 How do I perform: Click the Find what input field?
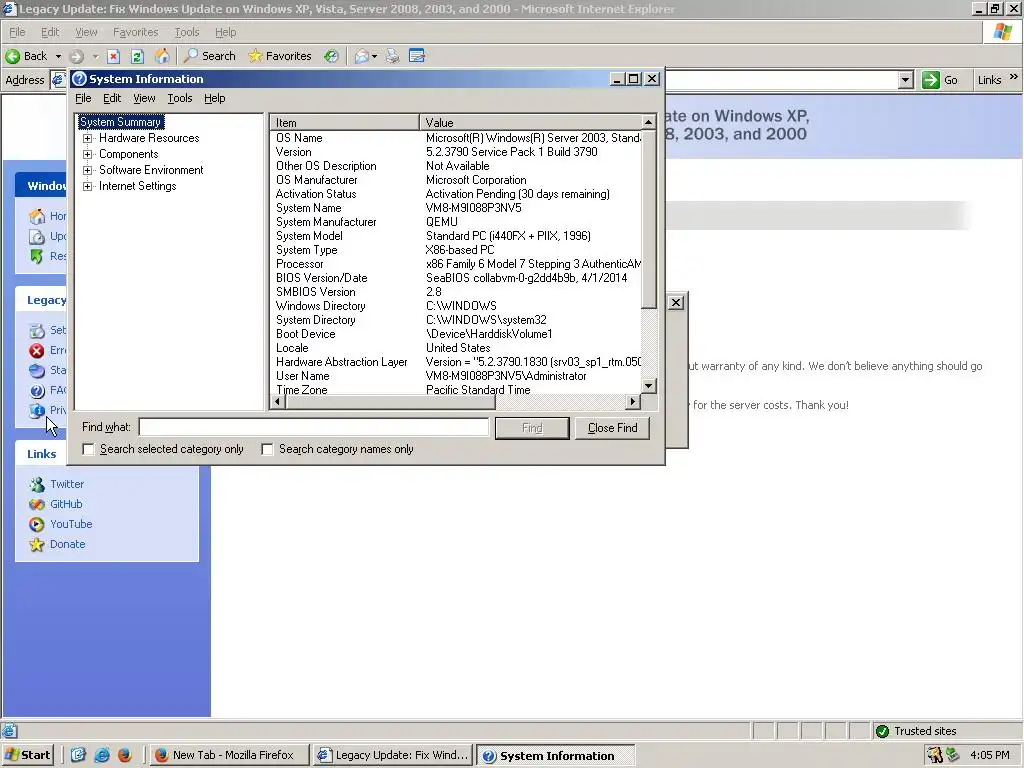(x=314, y=427)
